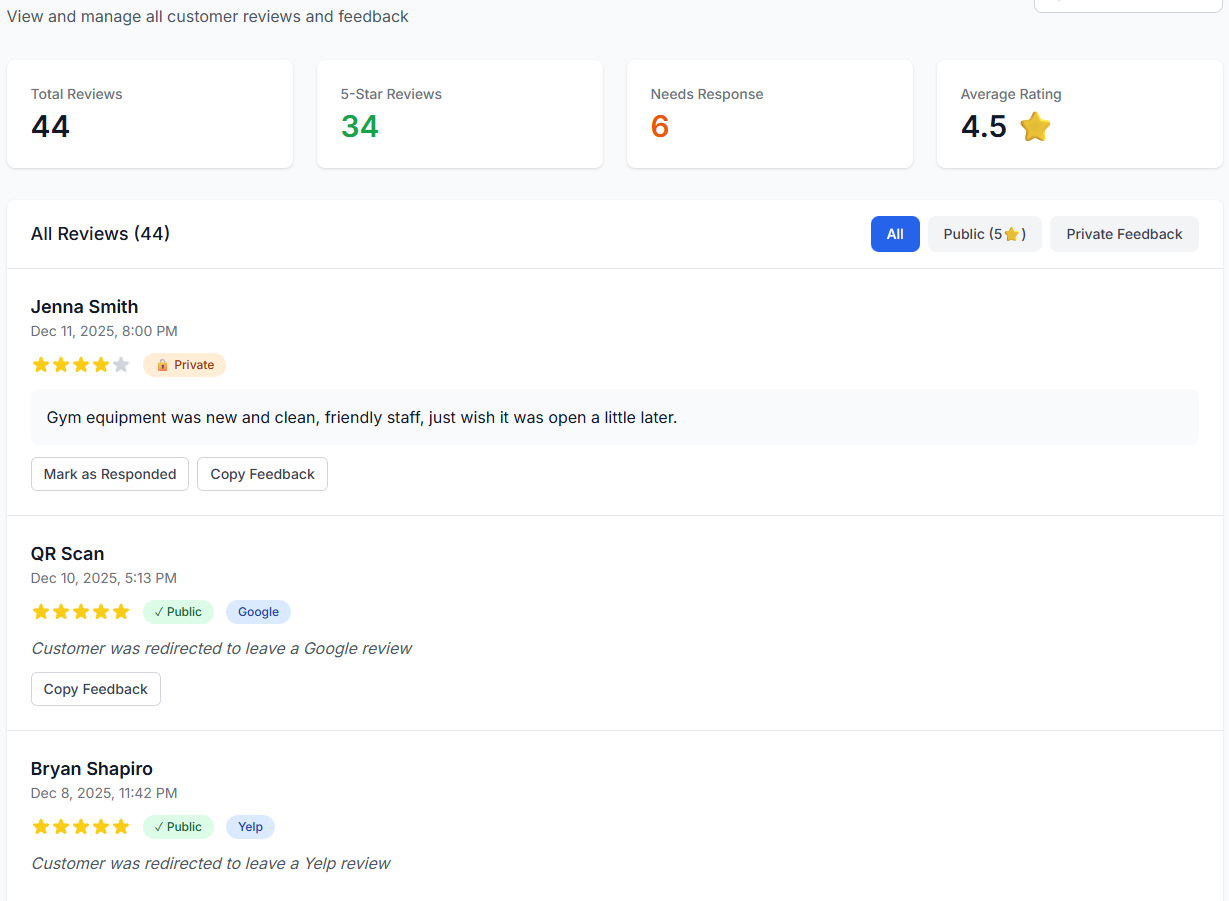
Task: Click the Needs Response stat card
Action: point(769,114)
